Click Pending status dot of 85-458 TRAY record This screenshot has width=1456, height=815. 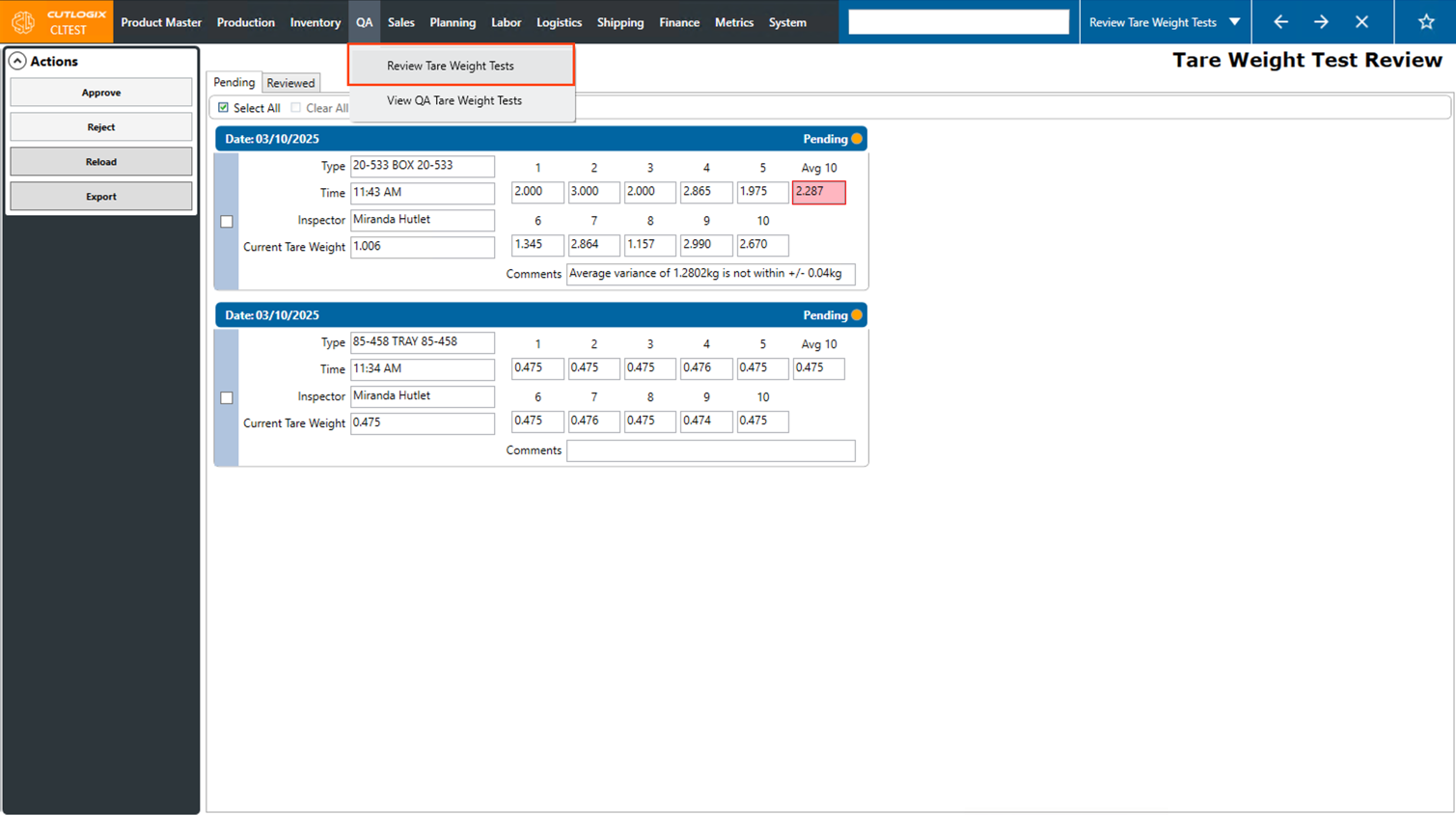pos(857,315)
